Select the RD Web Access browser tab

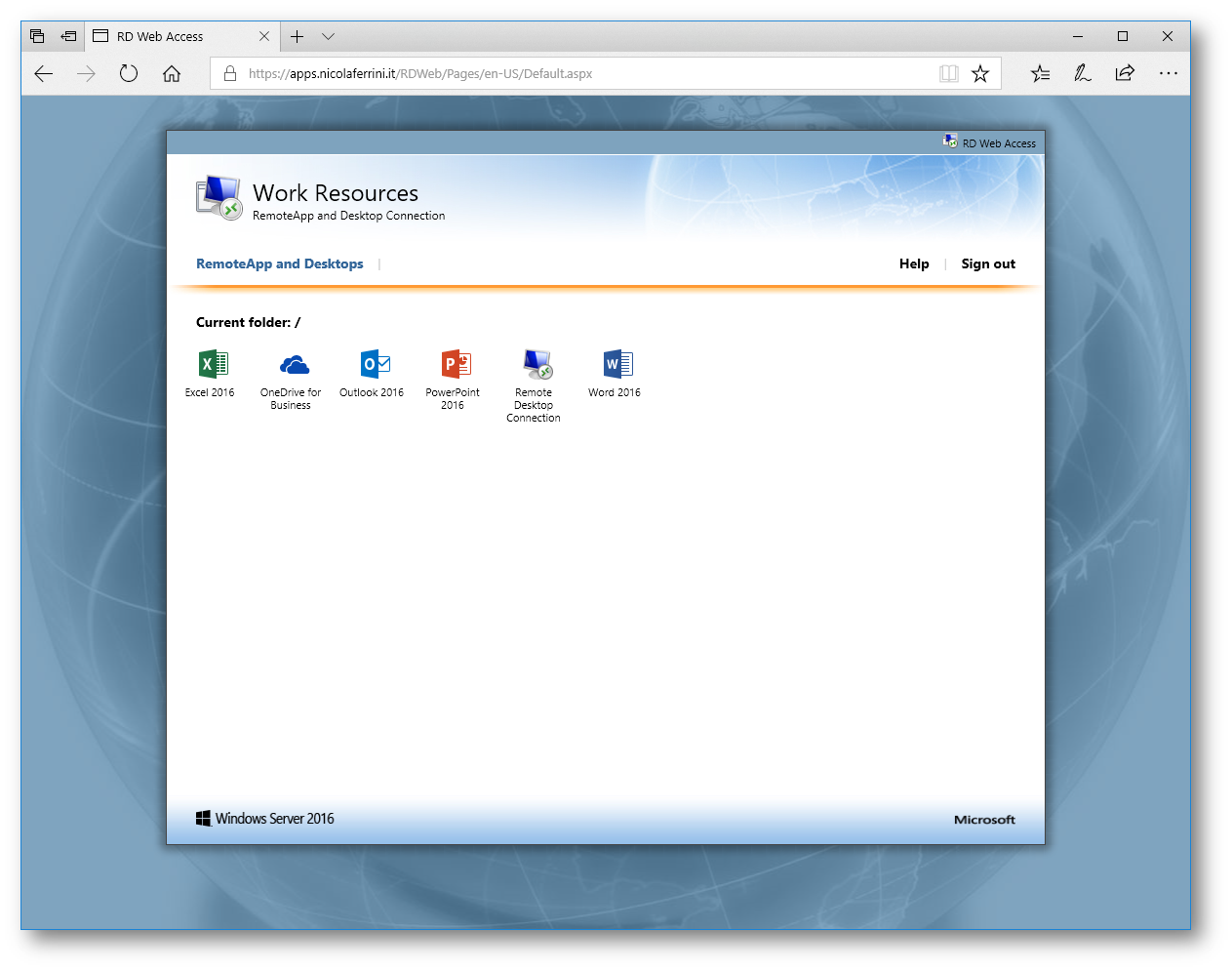(x=182, y=36)
